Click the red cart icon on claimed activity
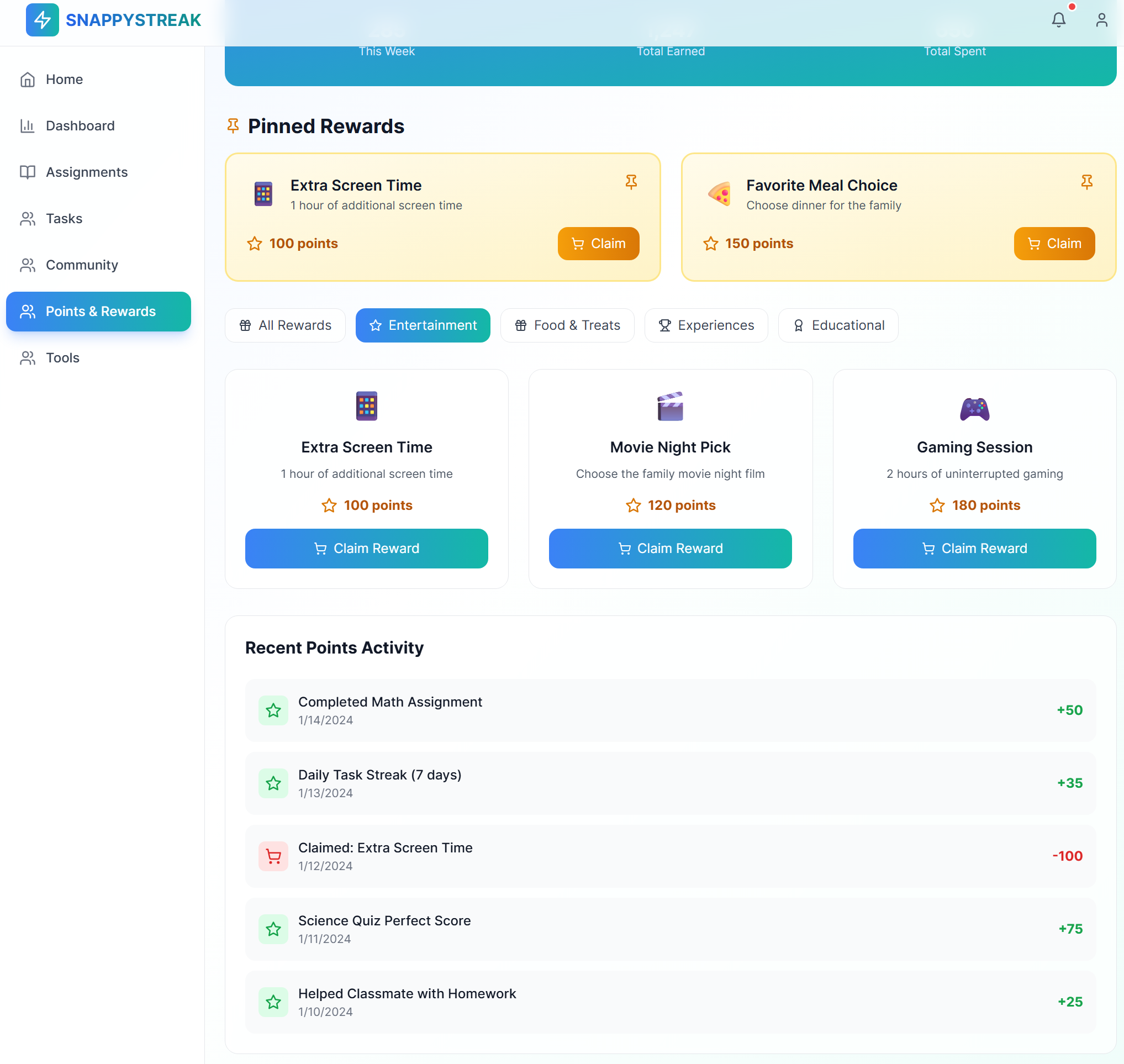Viewport: 1124px width, 1064px height. (x=273, y=856)
